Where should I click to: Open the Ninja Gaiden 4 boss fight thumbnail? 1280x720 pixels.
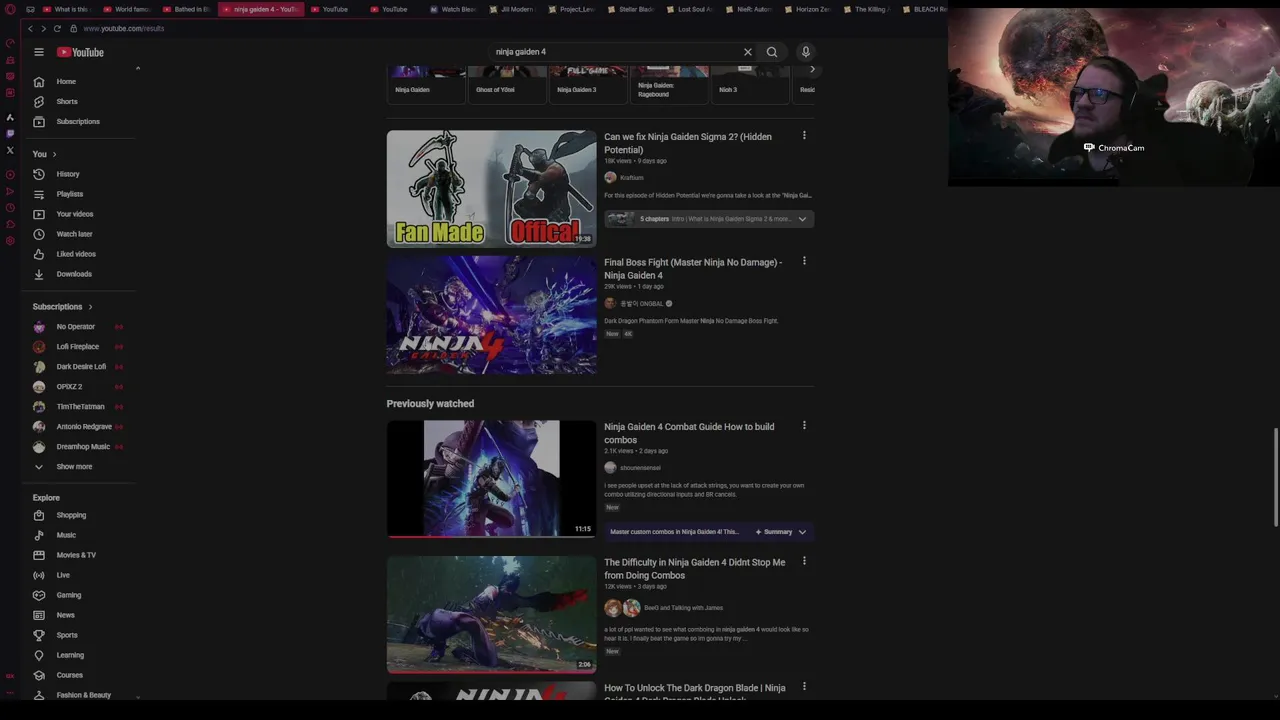[x=491, y=314]
